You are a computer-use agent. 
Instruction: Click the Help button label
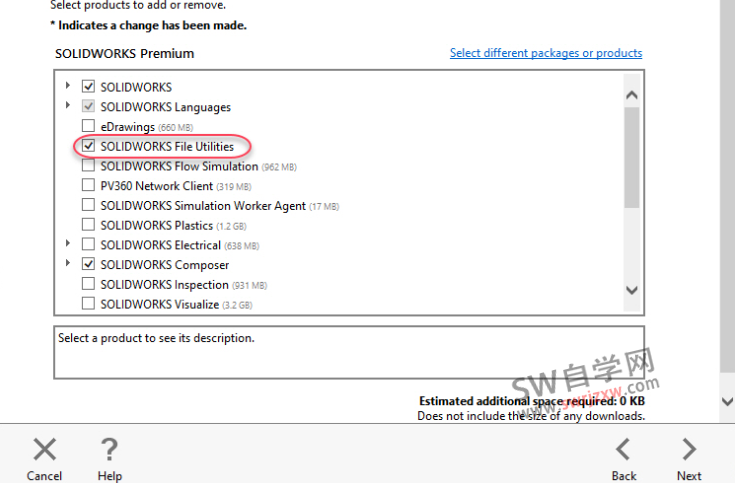(x=110, y=475)
